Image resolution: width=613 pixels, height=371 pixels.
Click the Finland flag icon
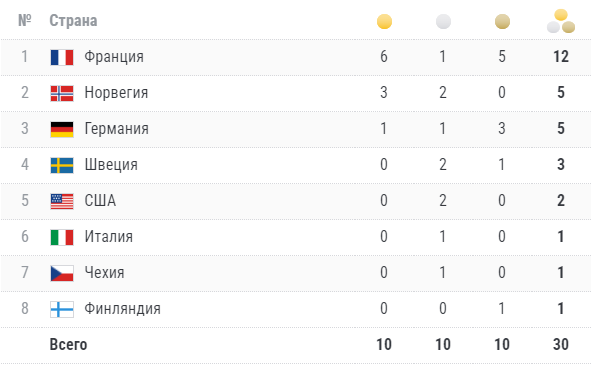tap(62, 309)
